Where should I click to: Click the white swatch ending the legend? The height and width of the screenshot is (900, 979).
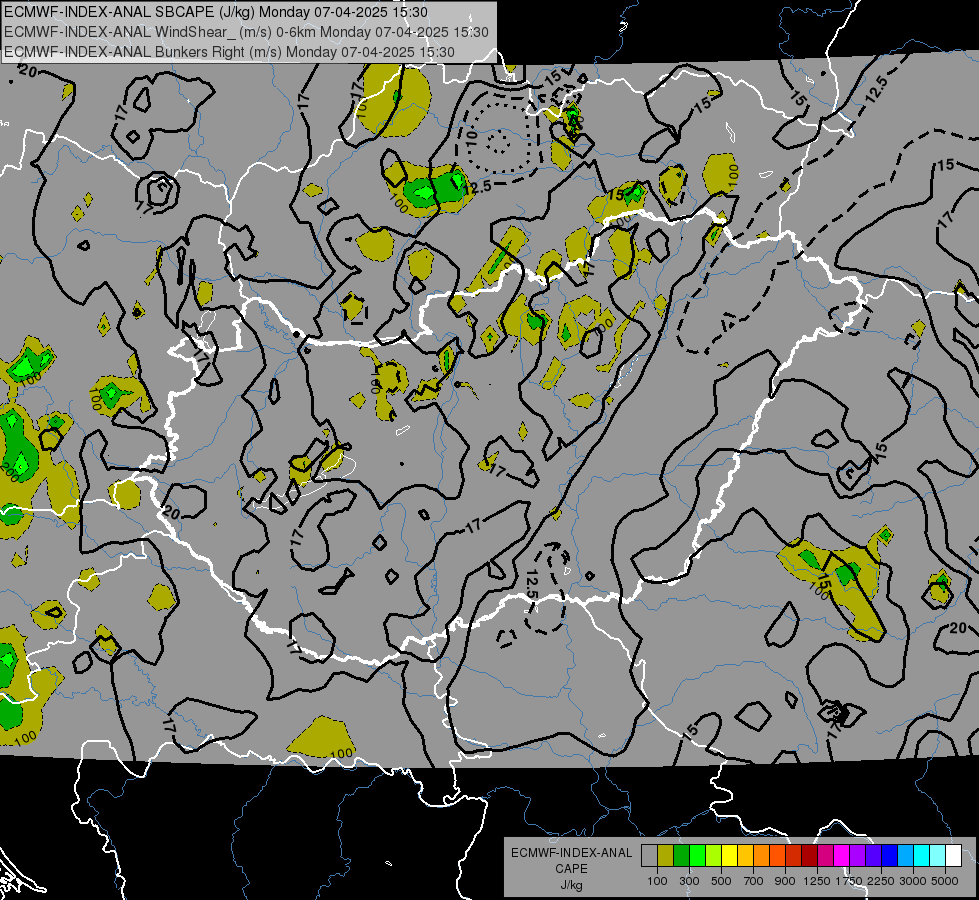coord(953,856)
